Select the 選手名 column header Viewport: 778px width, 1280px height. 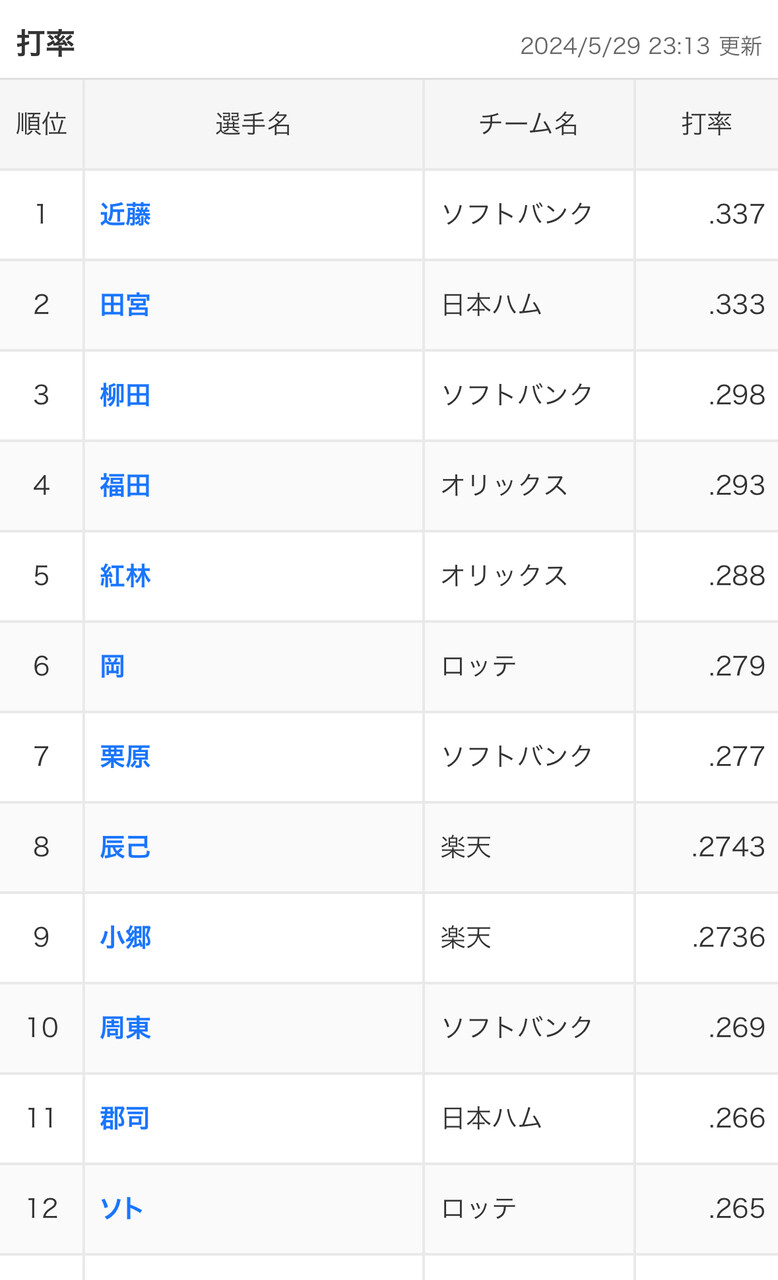click(254, 124)
